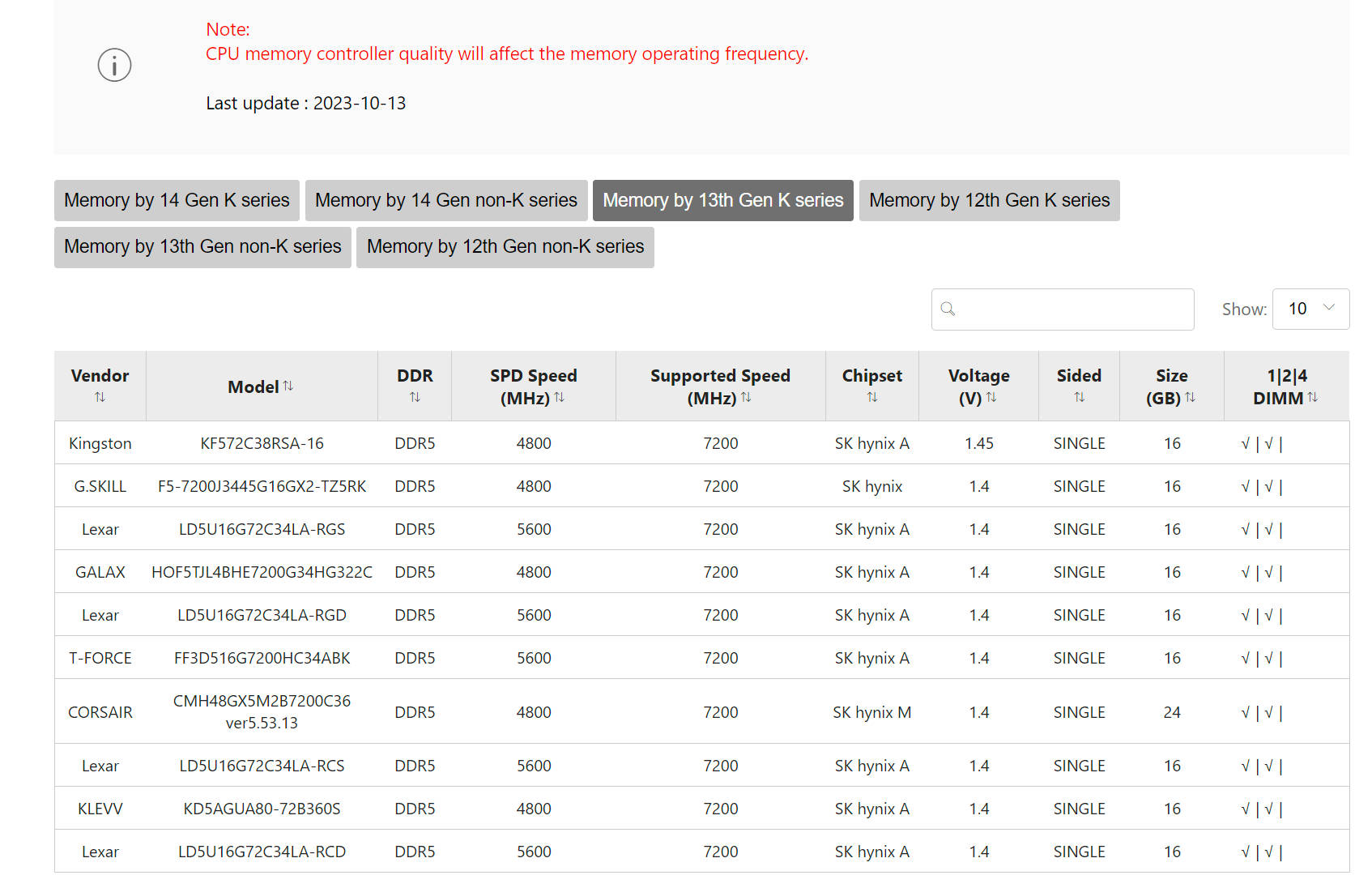Click the search magnifier icon
This screenshot has height=888, width=1372.
[x=948, y=309]
